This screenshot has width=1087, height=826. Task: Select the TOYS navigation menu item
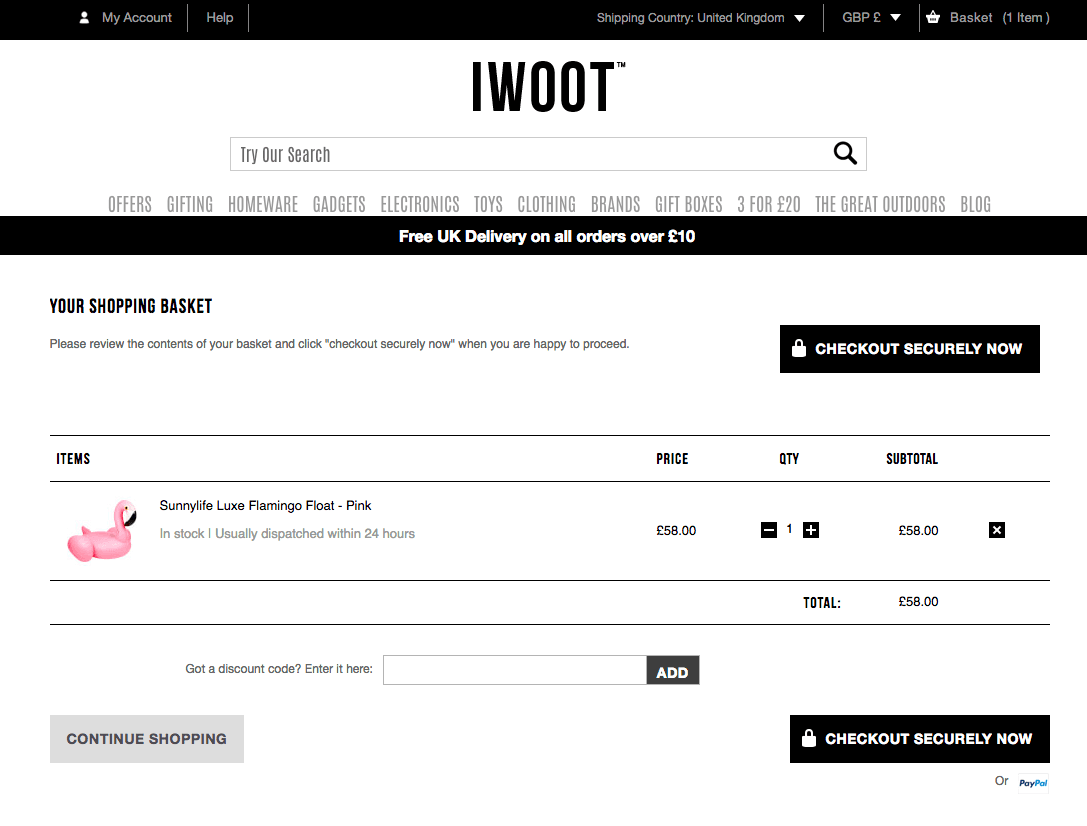coord(488,204)
